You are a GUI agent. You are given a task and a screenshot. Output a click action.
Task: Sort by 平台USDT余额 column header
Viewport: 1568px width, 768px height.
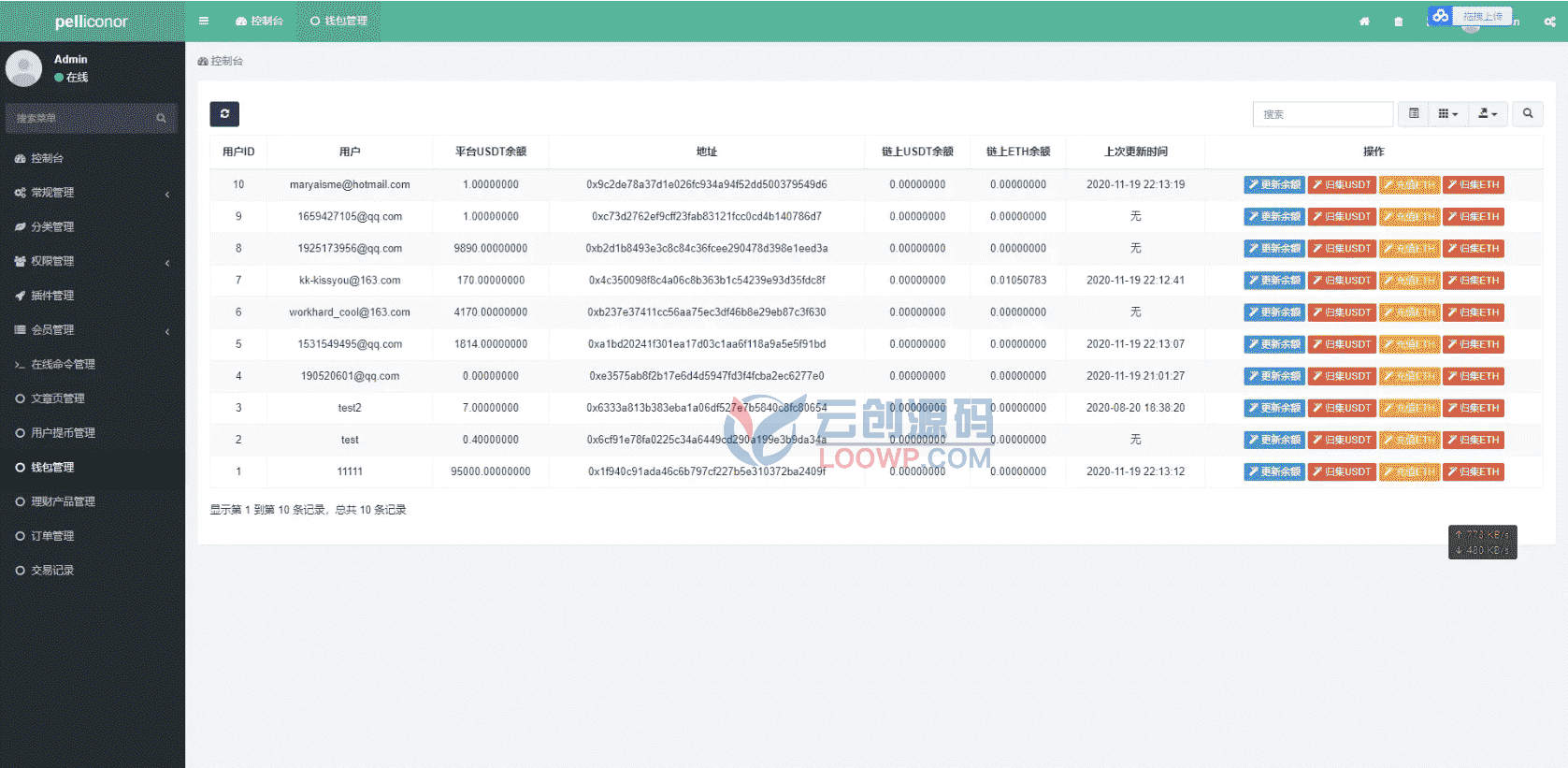pyautogui.click(x=491, y=152)
